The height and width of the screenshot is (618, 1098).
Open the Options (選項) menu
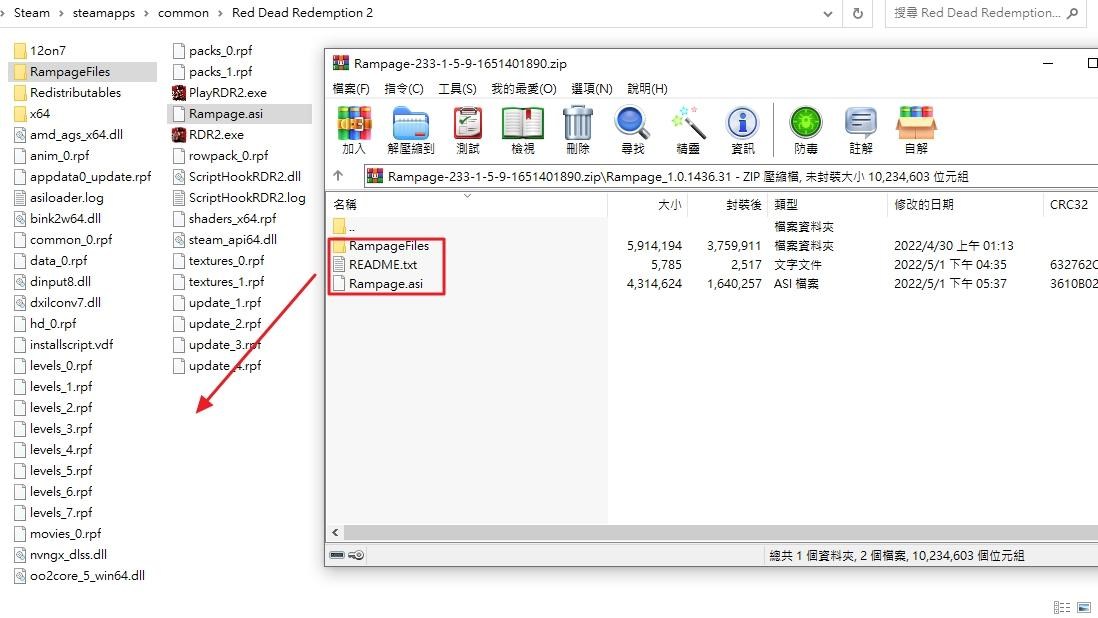coord(592,89)
